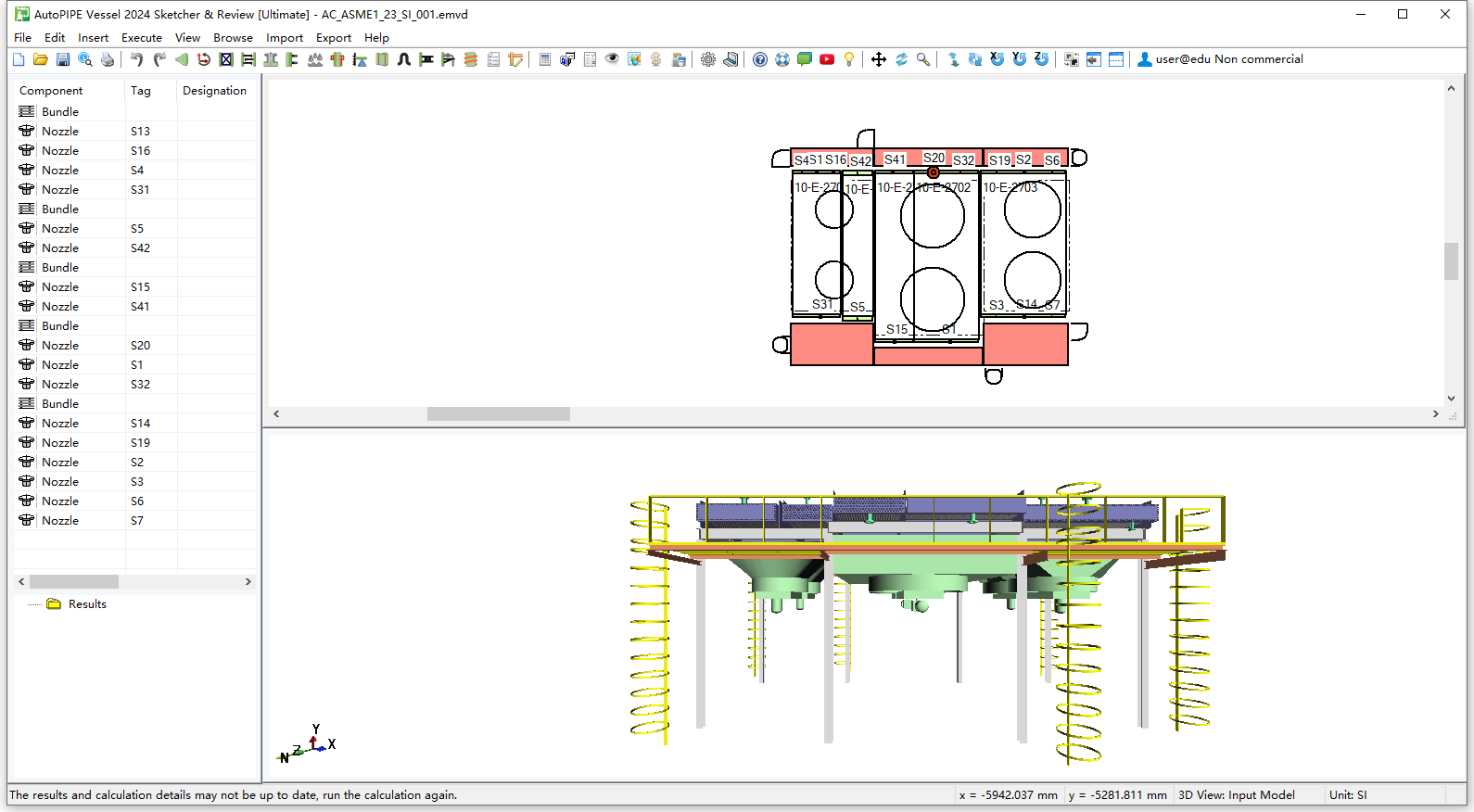Viewport: 1474px width, 812px height.
Task: Open the Edit menu
Action: [55, 38]
